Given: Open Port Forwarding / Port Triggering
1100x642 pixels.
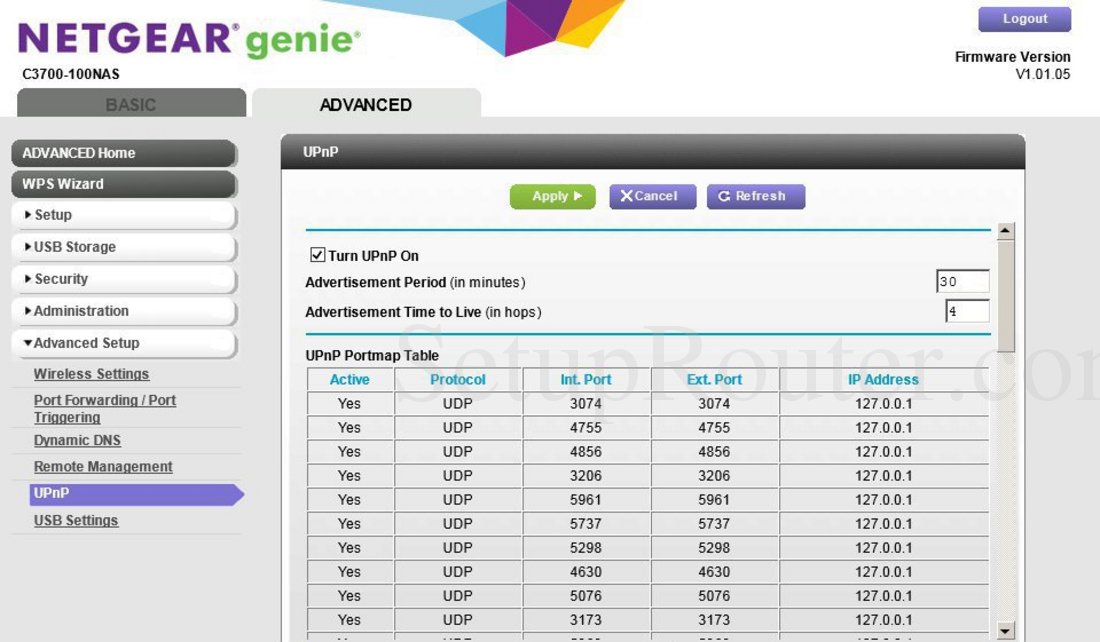Looking at the screenshot, I should 105,408.
